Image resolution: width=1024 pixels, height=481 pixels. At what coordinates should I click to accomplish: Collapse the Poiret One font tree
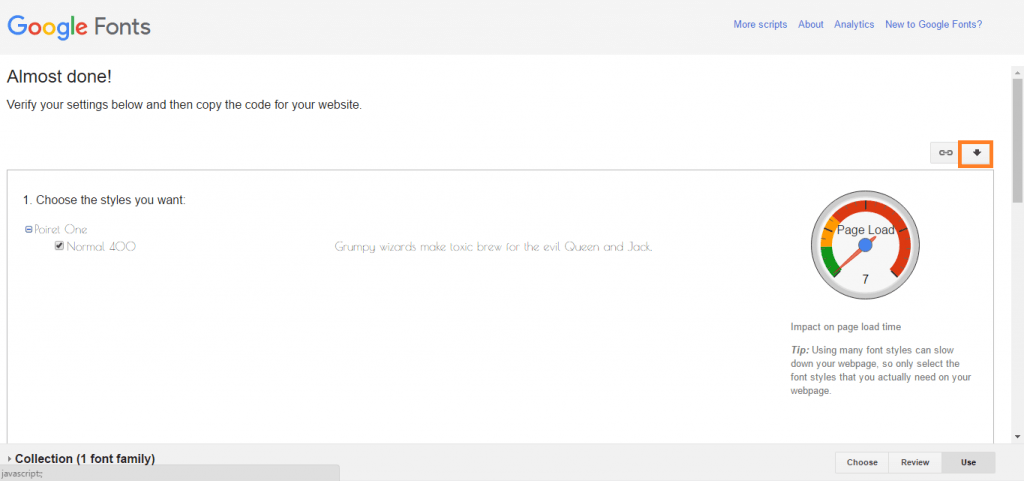28,230
